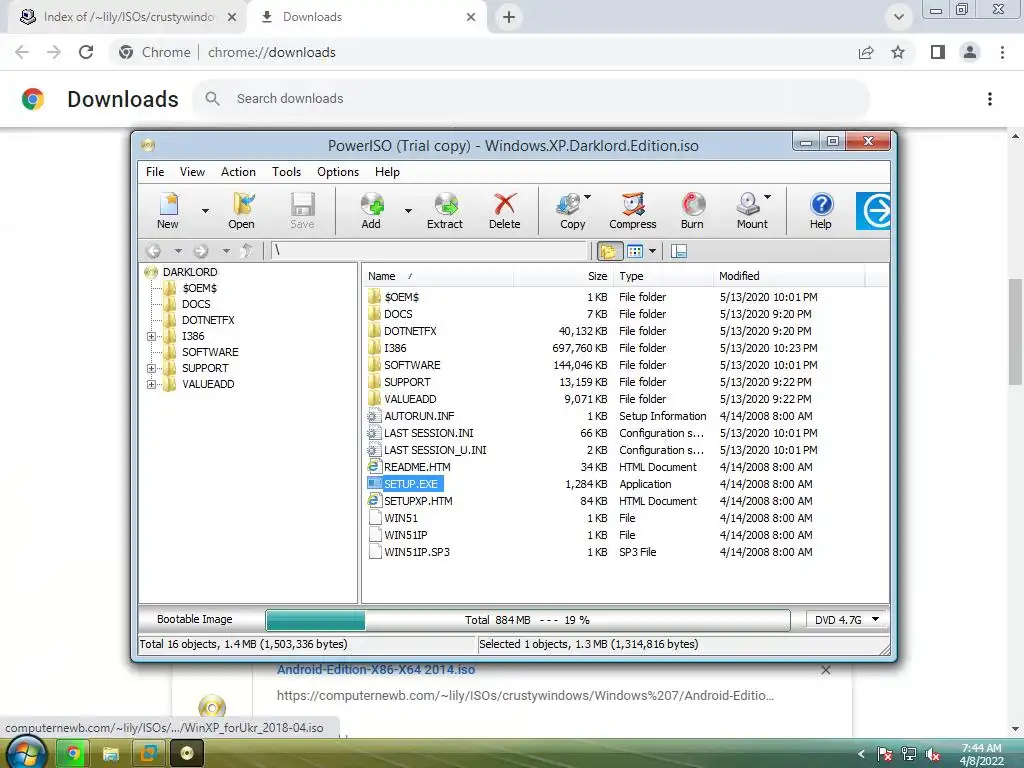Sort by the Size column header
Screen dimensions: 1024x768
pyautogui.click(x=564, y=276)
